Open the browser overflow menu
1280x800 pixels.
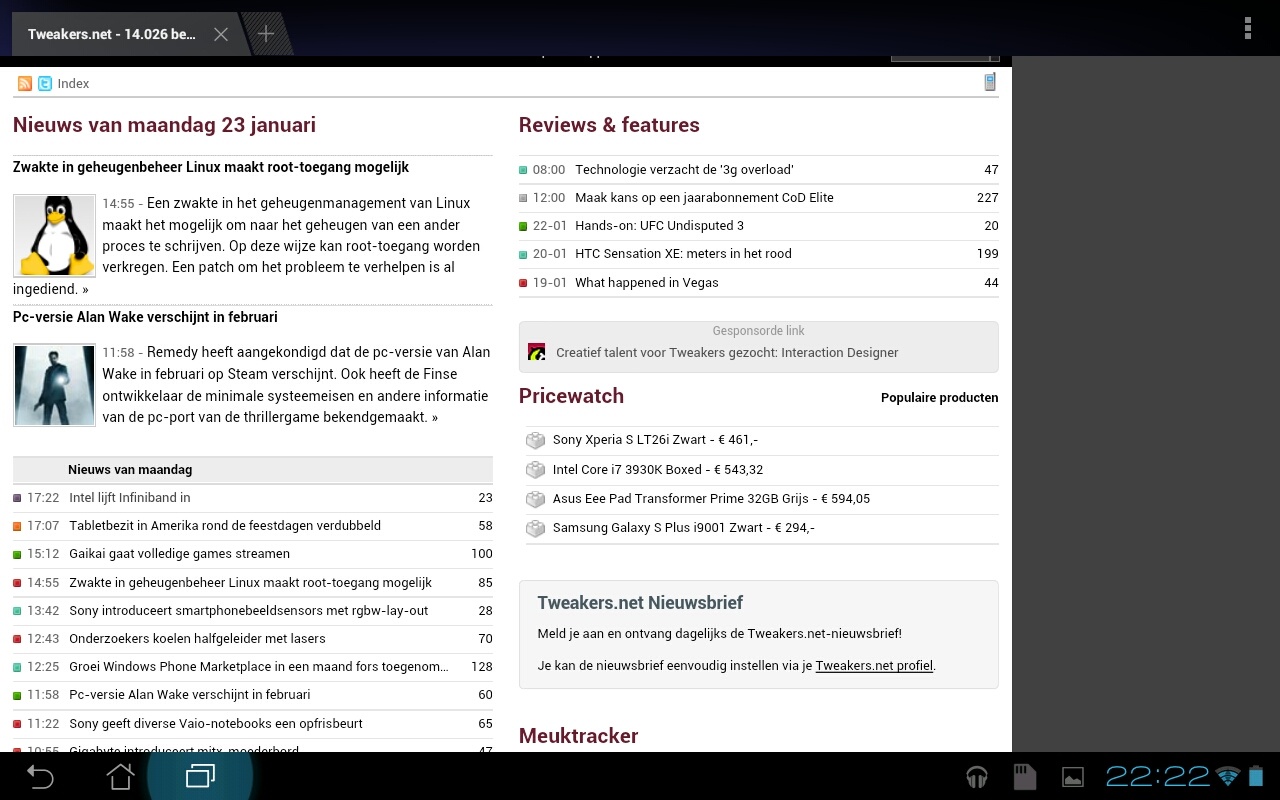tap(1247, 28)
